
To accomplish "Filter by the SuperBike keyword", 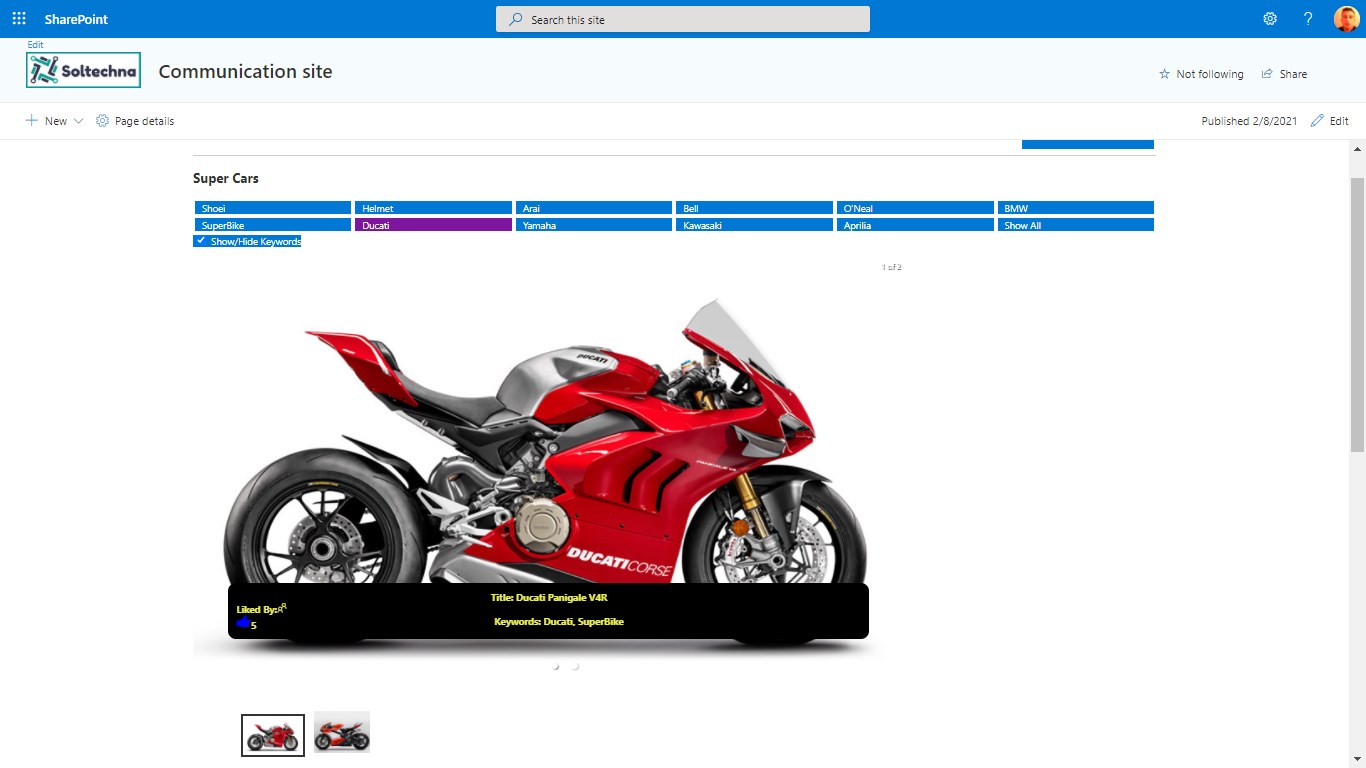I will [273, 225].
